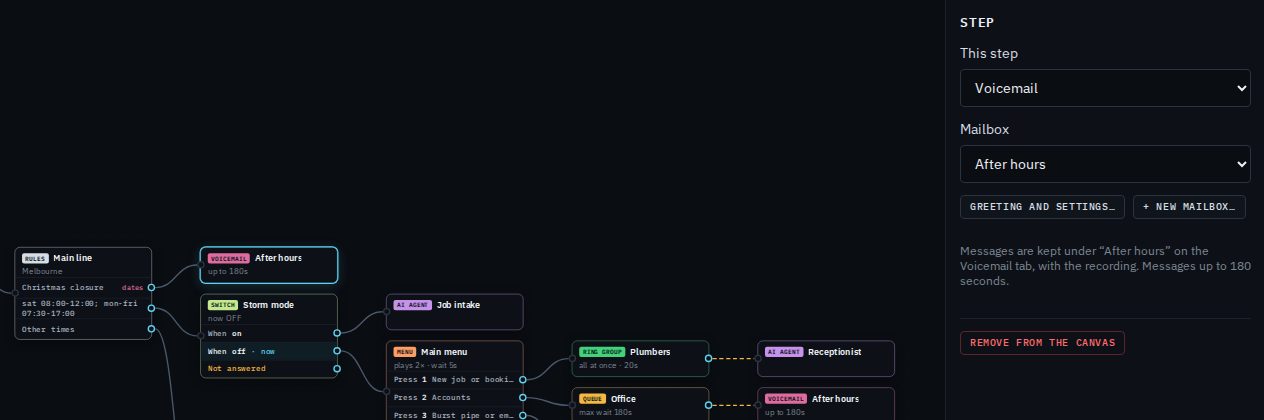This screenshot has height=420, width=1264.
Task: Click the AI AGENT badge on Receptionist node
Action: (x=784, y=352)
